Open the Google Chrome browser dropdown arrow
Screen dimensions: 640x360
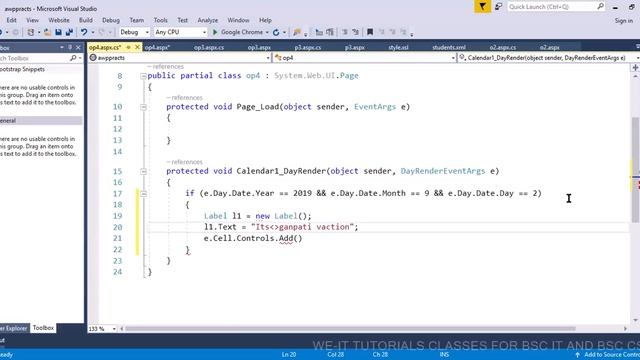point(267,32)
